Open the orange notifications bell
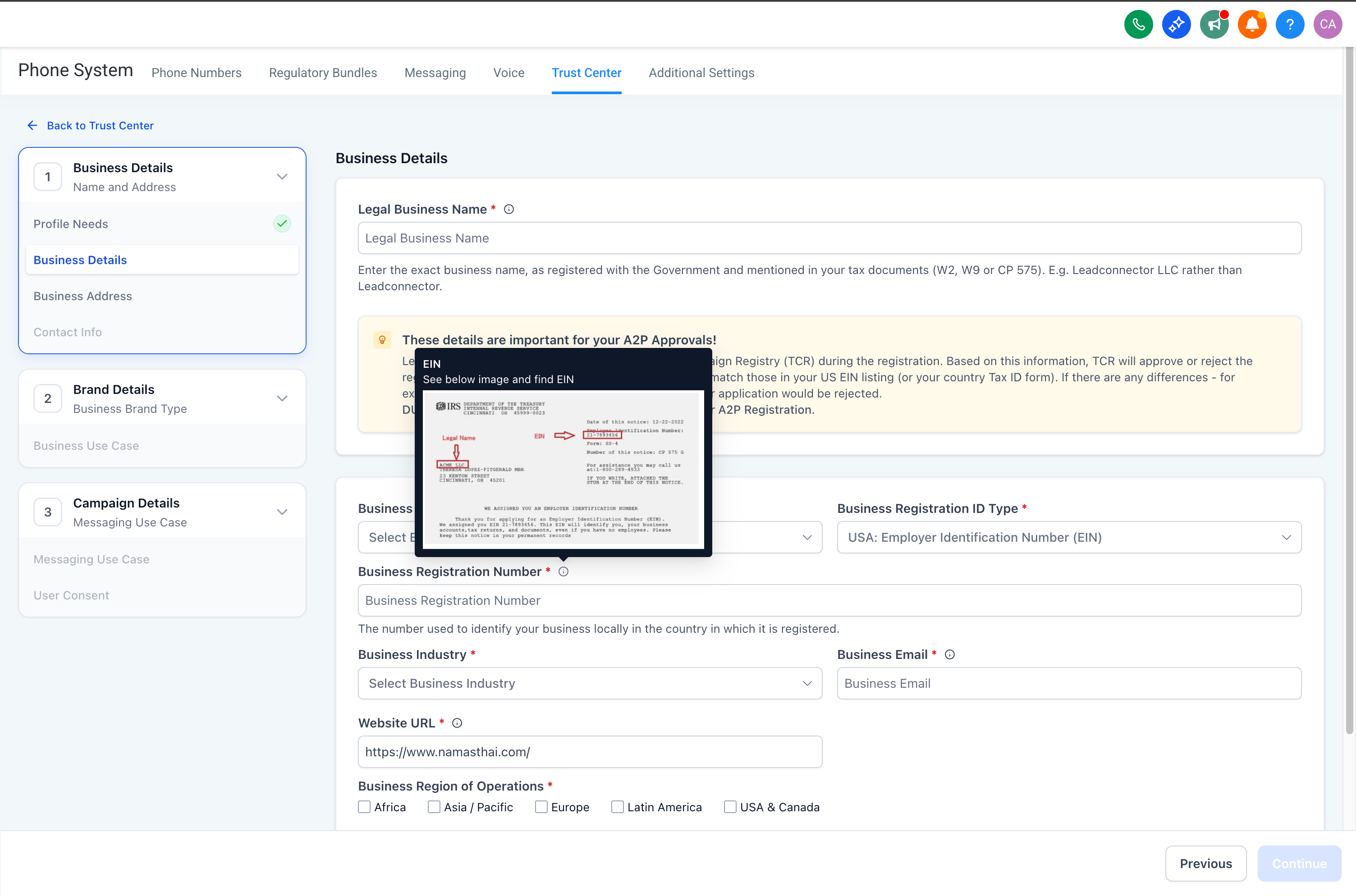The width and height of the screenshot is (1356, 896). (1251, 25)
